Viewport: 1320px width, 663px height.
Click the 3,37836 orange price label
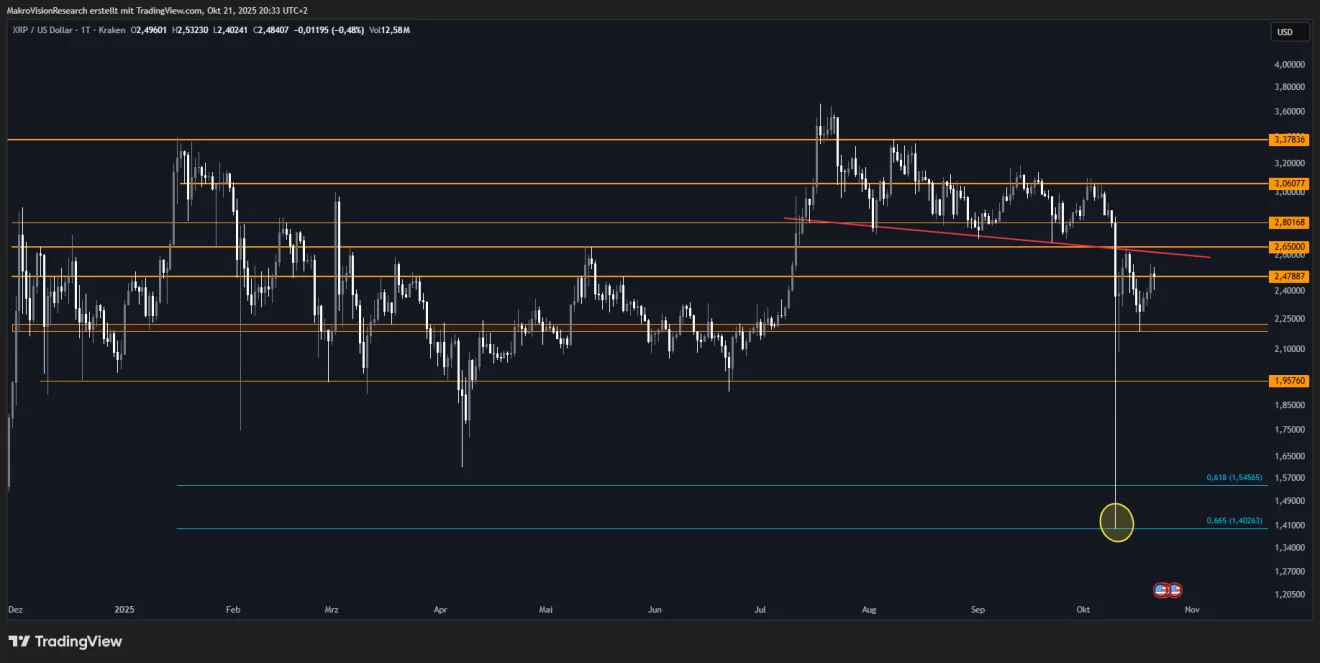[x=1288, y=139]
